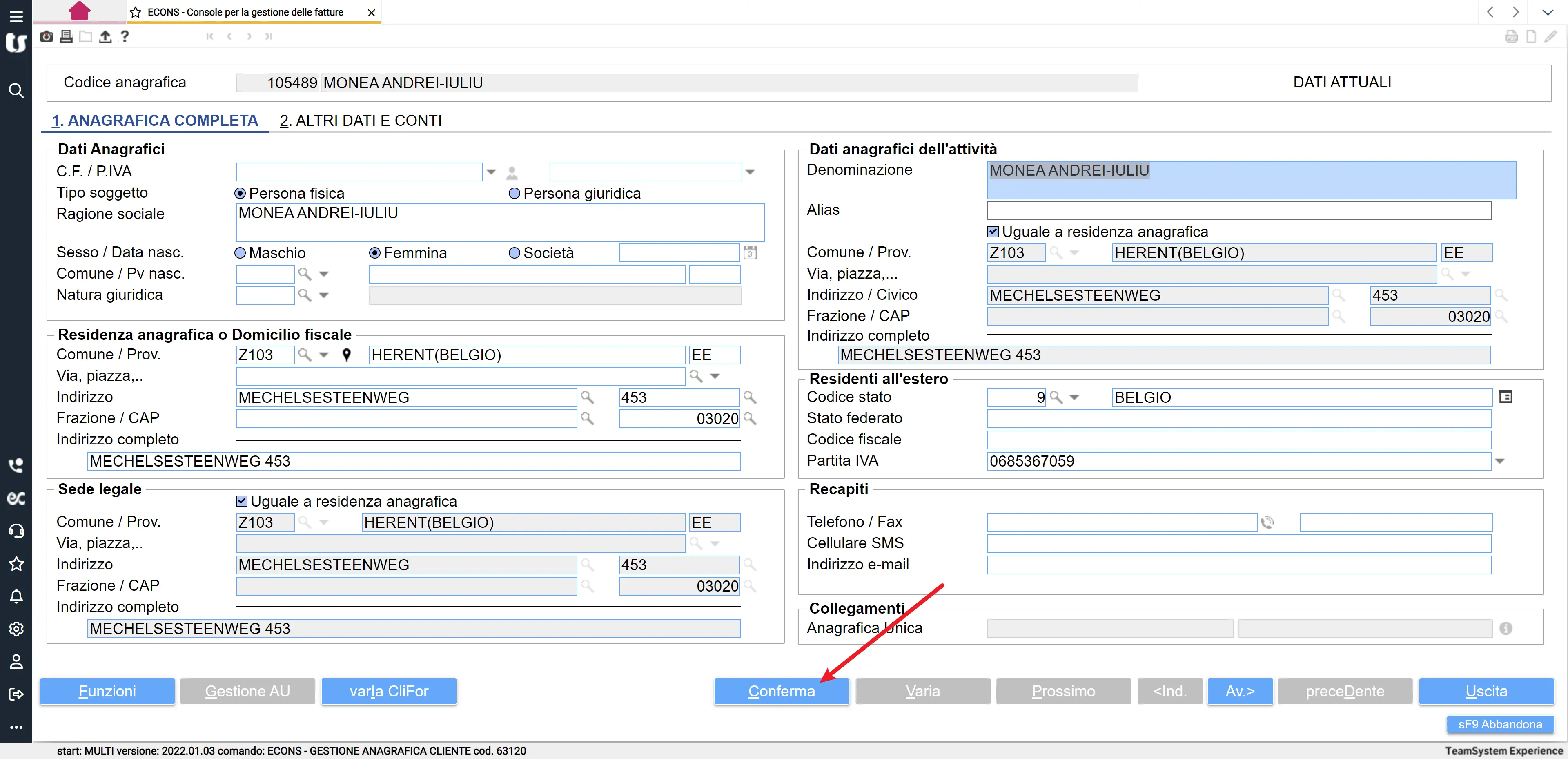Viewport: 1568px width, 759px height.
Task: Select the Persona giuridica radio button
Action: 514,194
